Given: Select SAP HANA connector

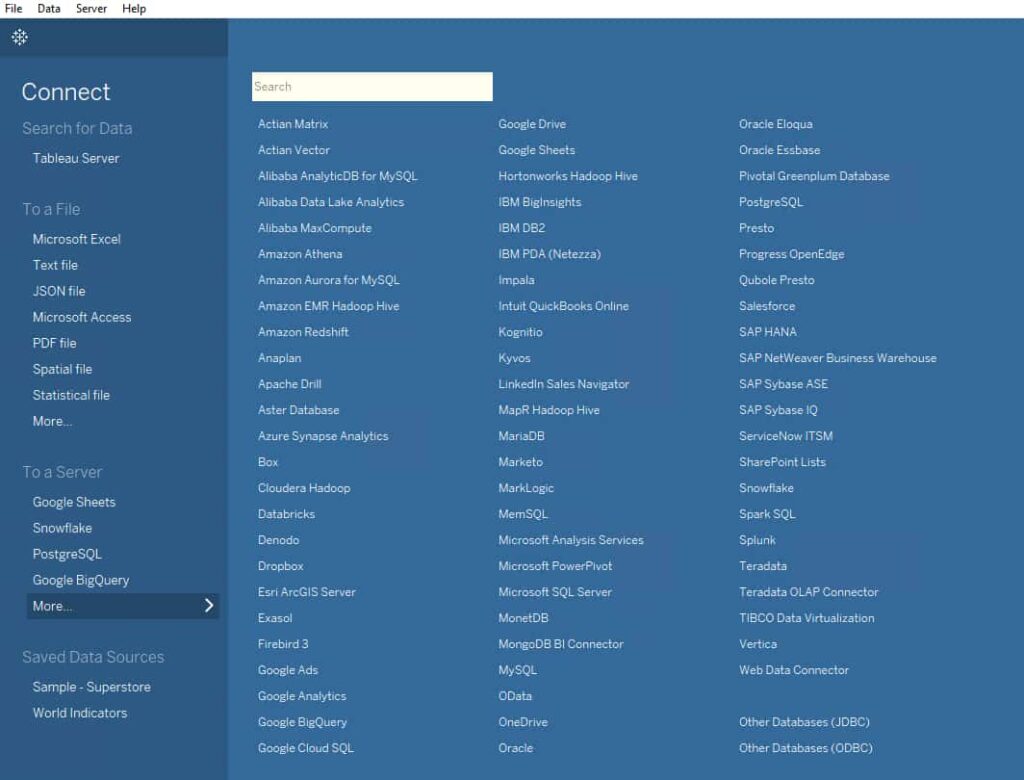Looking at the screenshot, I should tap(768, 332).
